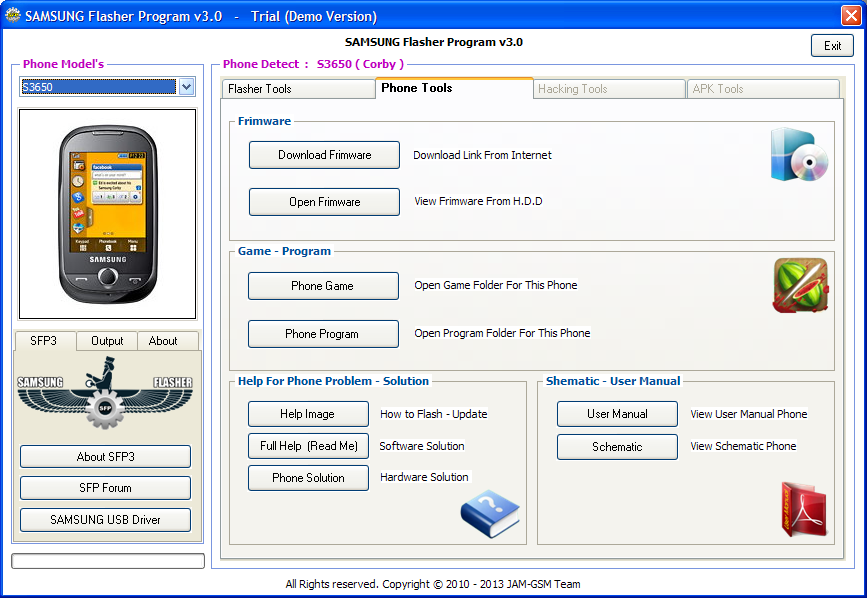Open the SFP Forum button
Image resolution: width=867 pixels, height=598 pixels.
(105, 488)
